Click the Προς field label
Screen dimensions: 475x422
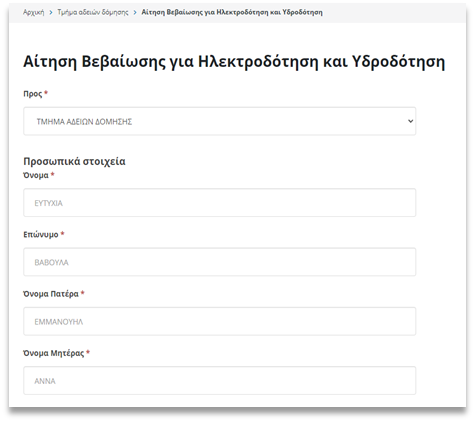tap(33, 94)
